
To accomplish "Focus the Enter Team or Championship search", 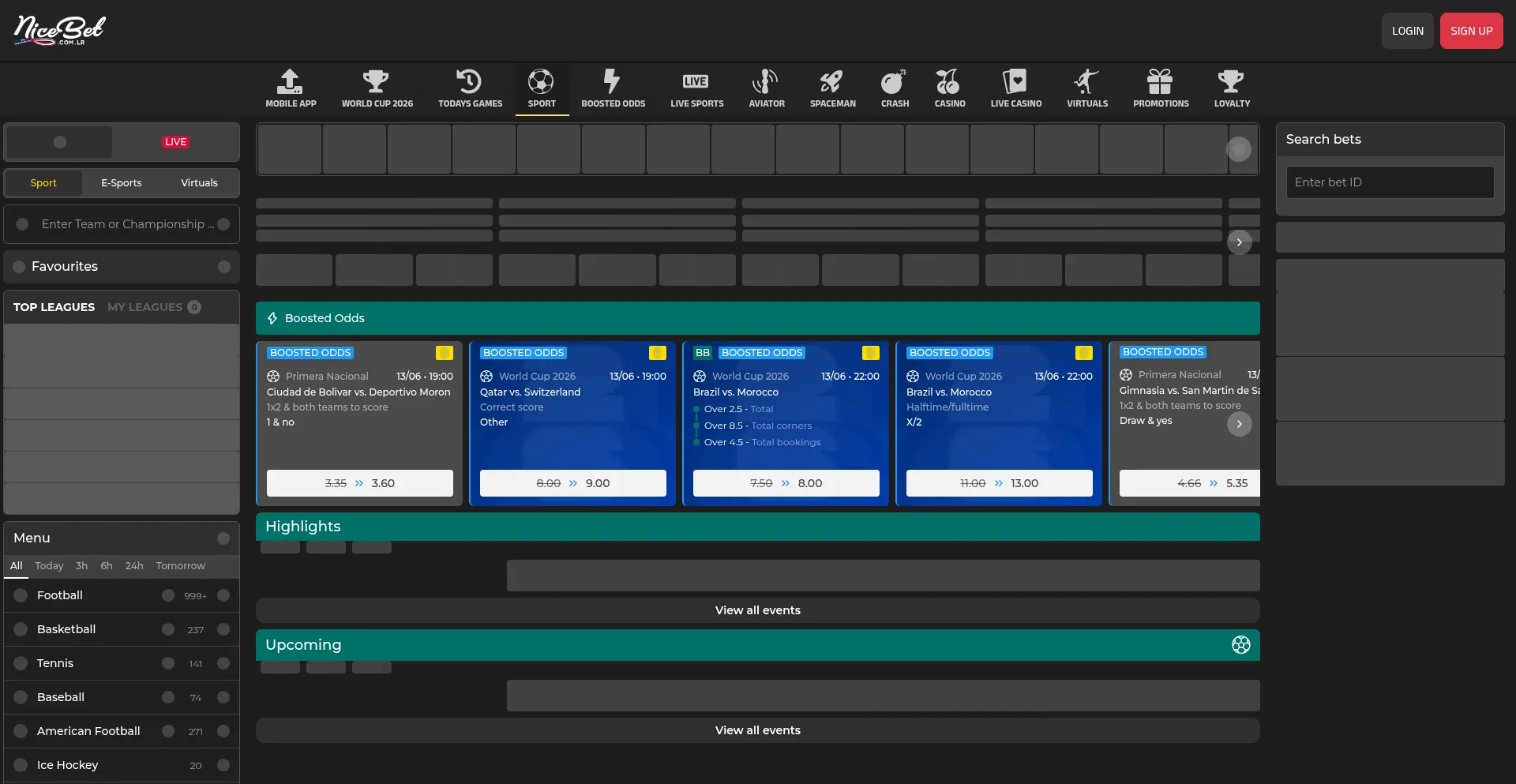I will tap(122, 224).
